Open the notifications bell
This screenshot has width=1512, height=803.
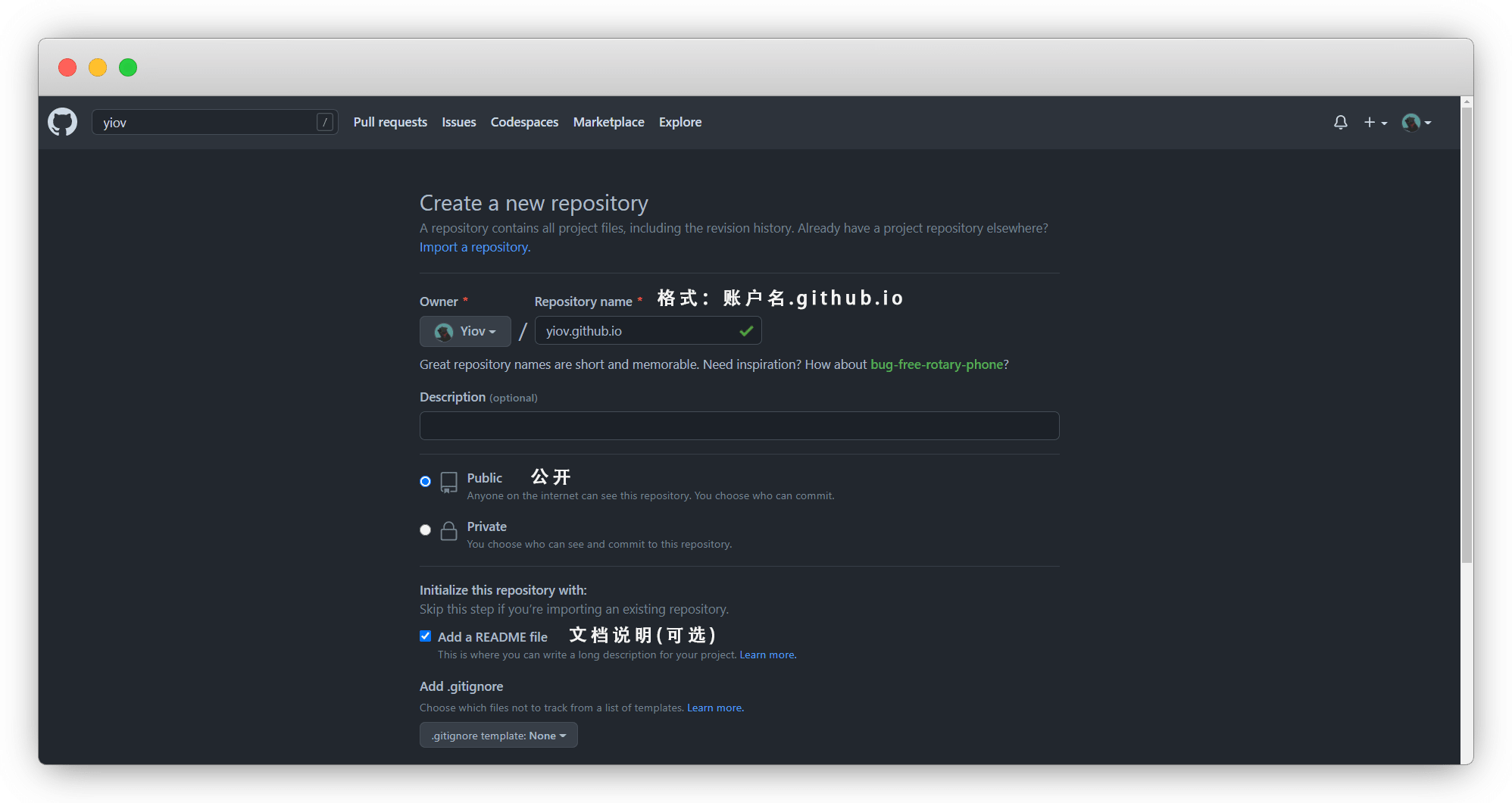tap(1340, 122)
